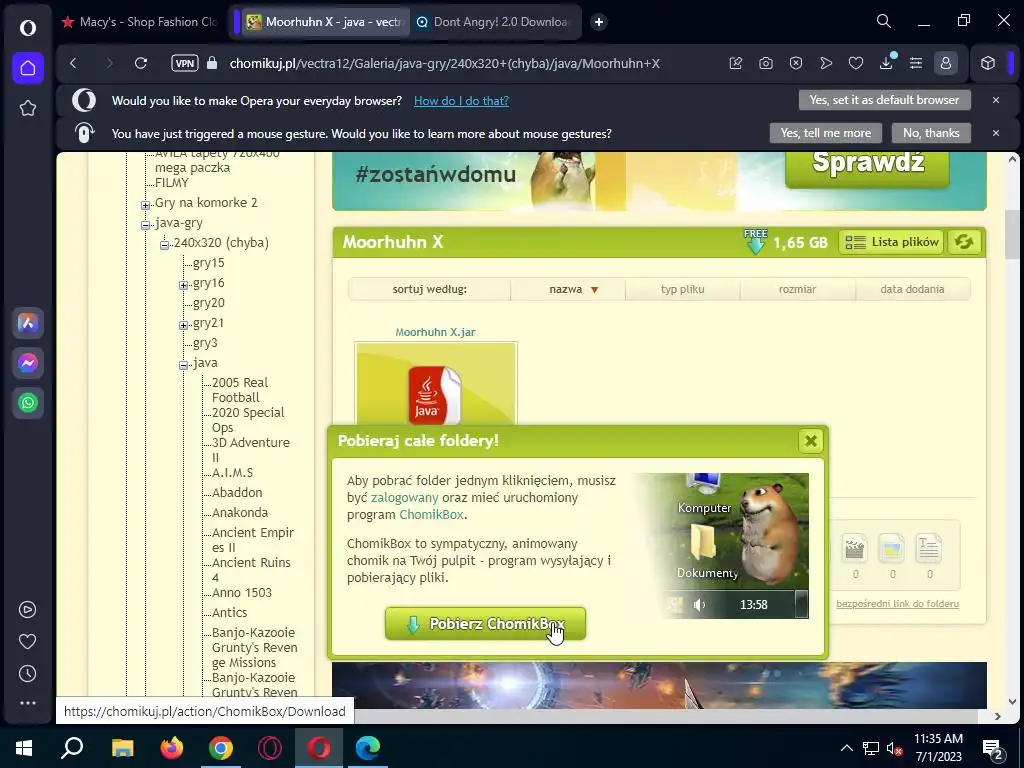The width and height of the screenshot is (1024, 768).
Task: Click 'Yes, tell me more' button
Action: (825, 133)
